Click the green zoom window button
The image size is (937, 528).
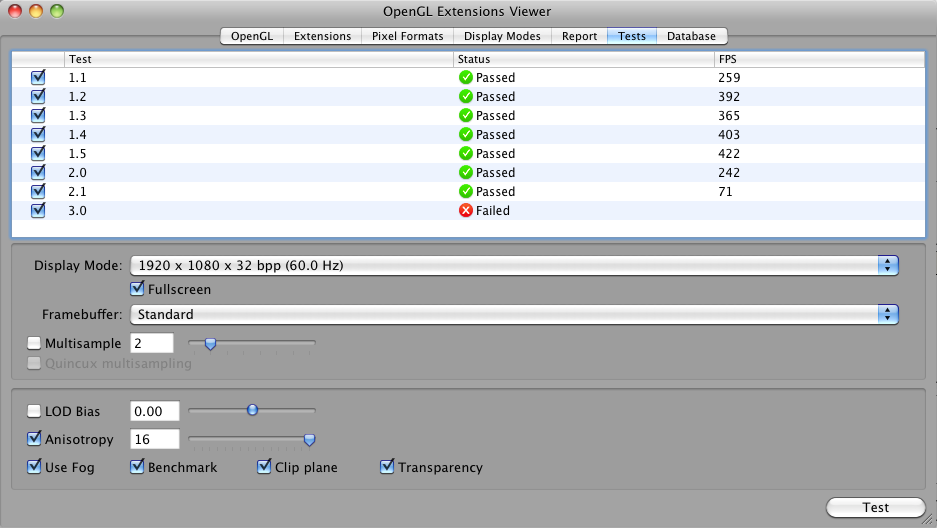coord(57,11)
